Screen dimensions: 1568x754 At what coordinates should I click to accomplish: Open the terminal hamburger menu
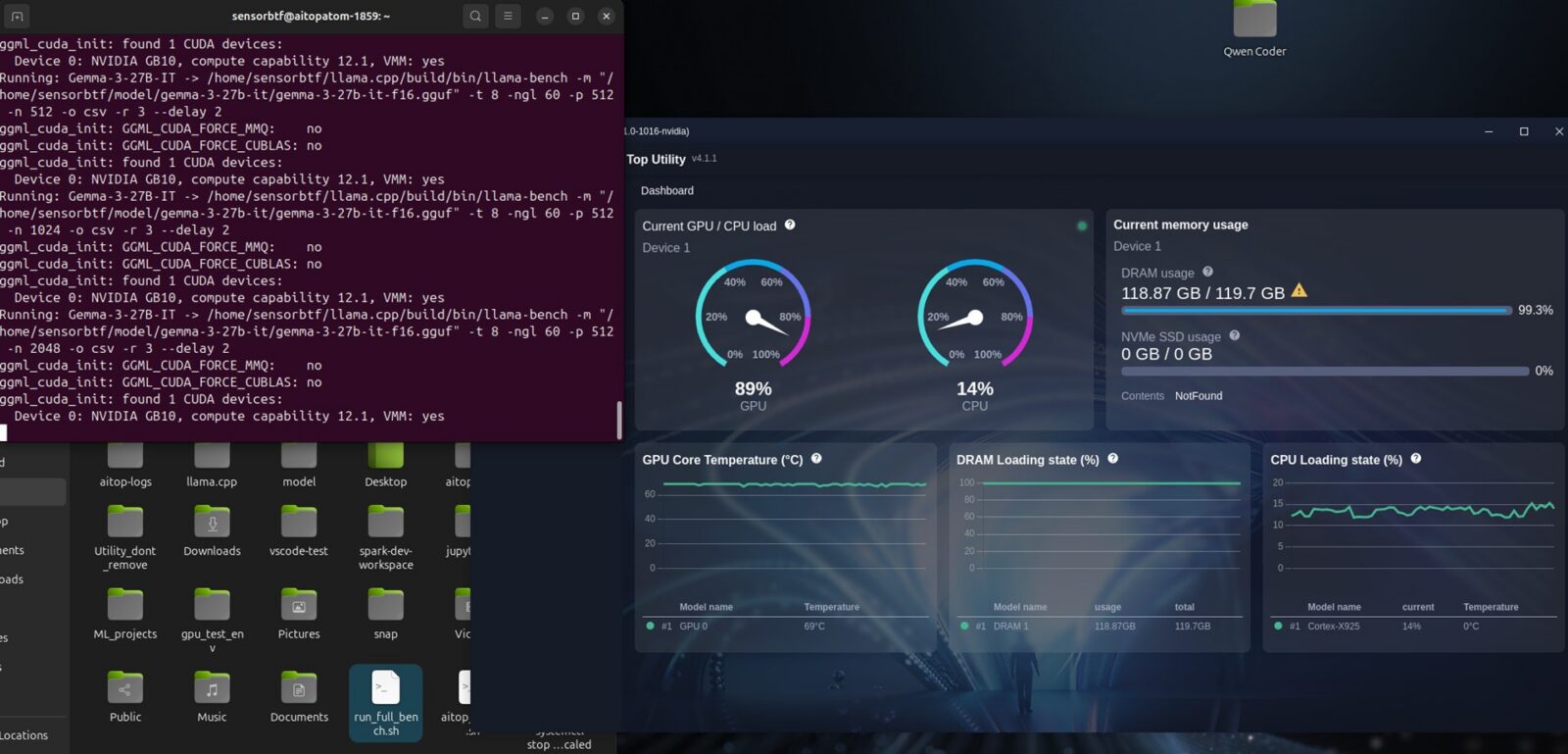pos(508,16)
